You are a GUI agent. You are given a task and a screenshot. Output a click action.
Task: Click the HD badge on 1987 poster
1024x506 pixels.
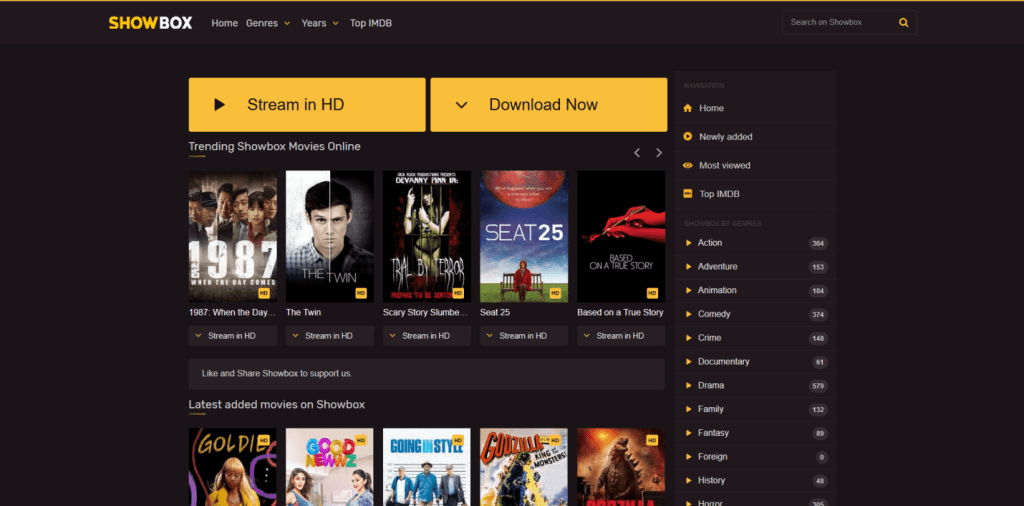[x=264, y=293]
